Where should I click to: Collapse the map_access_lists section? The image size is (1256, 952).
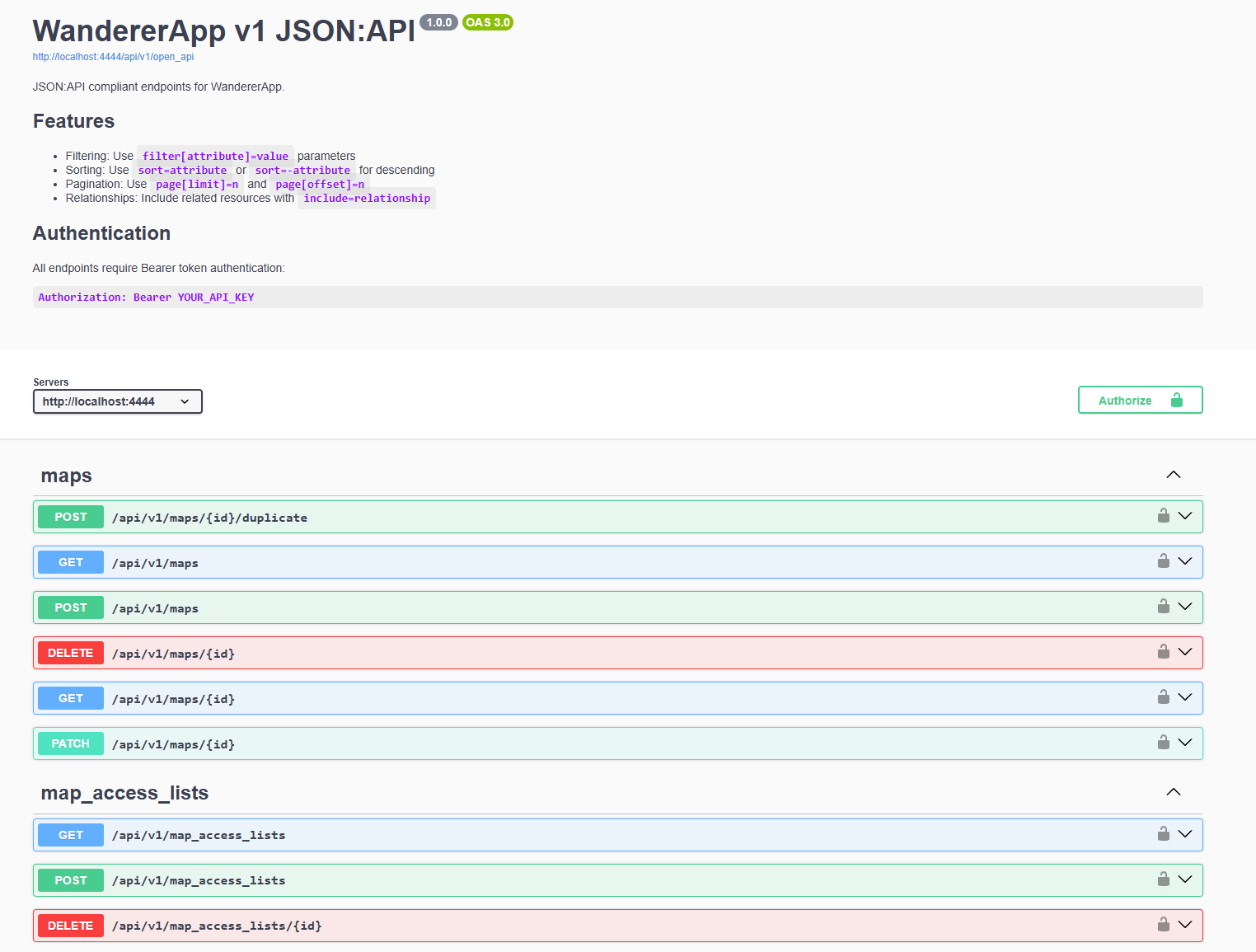1173,792
